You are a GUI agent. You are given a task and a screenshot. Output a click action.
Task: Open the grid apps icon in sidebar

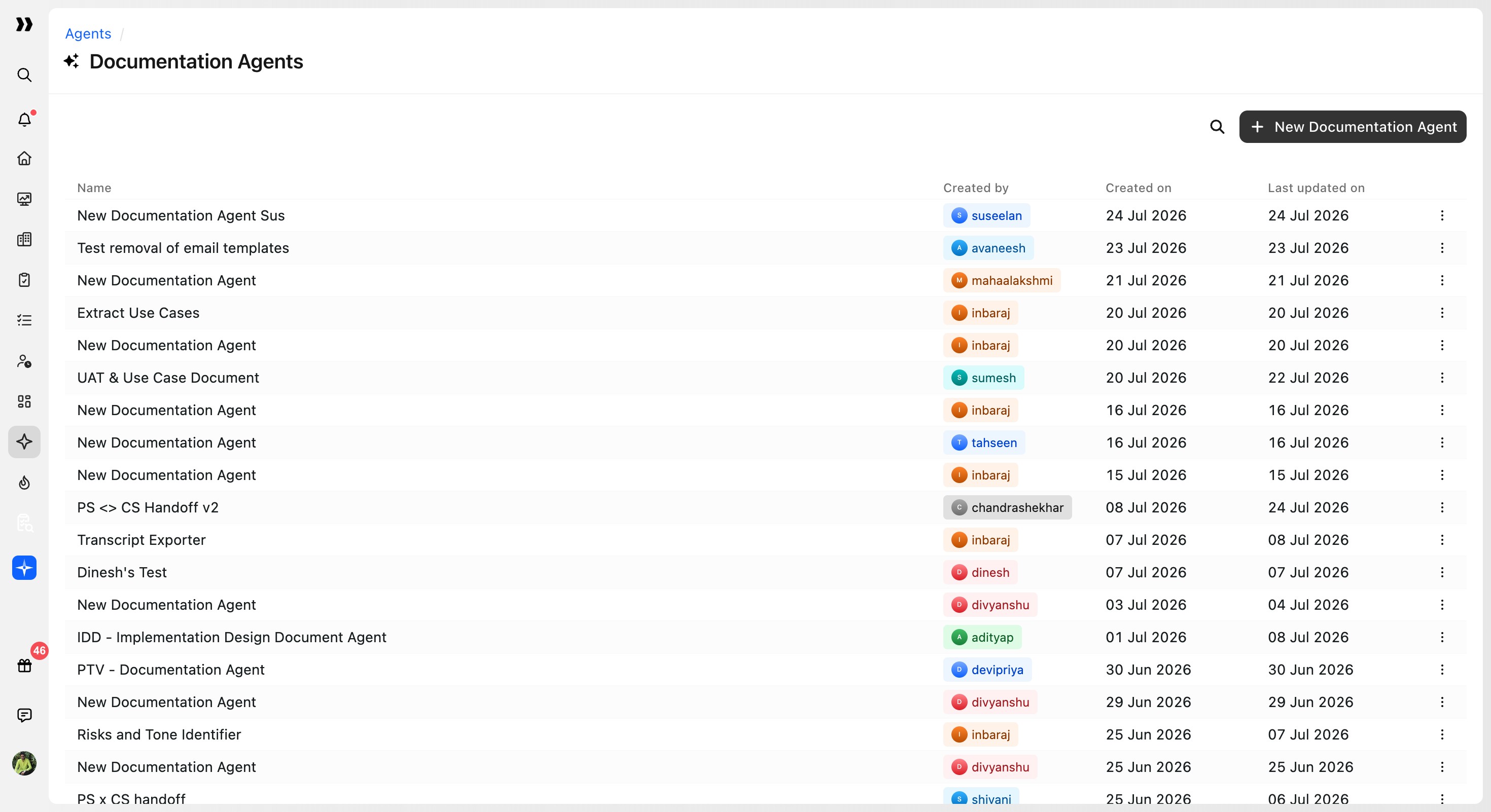point(24,401)
